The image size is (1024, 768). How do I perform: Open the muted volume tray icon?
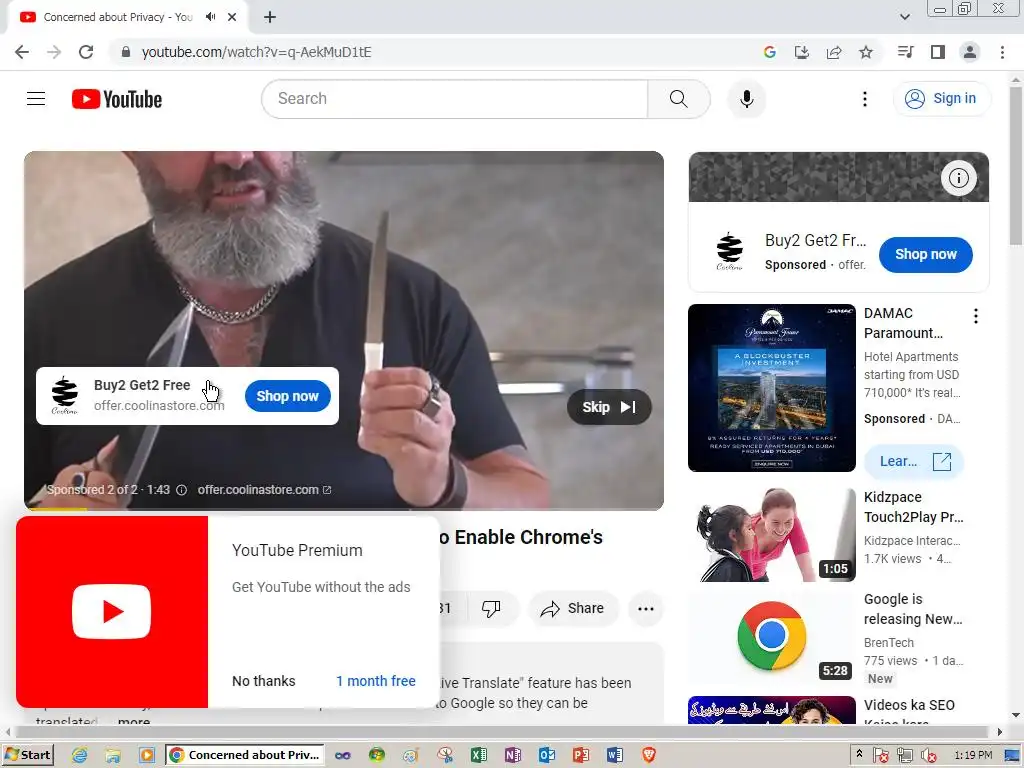(927, 756)
